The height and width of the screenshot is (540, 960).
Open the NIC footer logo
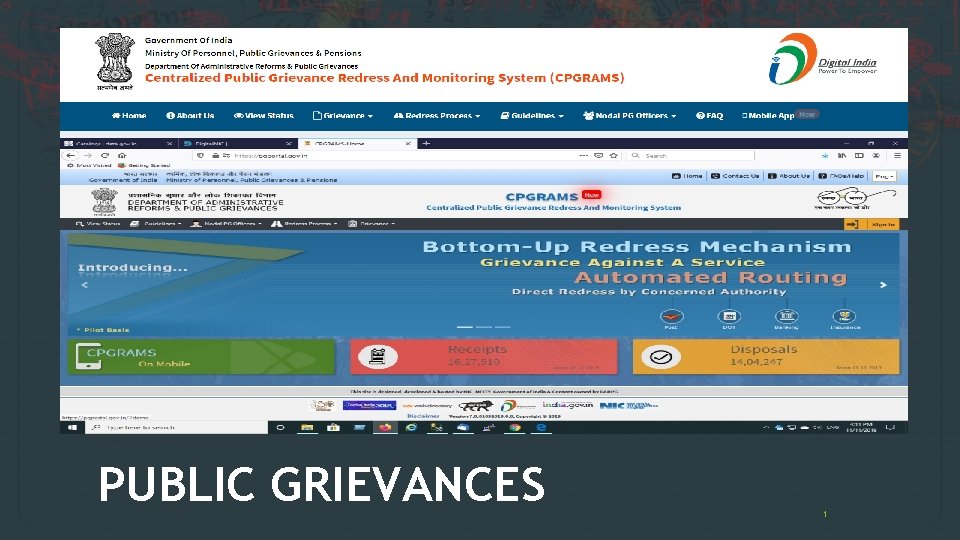(629, 405)
